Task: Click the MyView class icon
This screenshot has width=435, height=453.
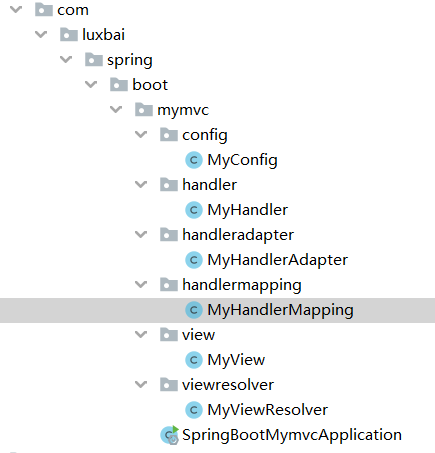Action: click(194, 360)
